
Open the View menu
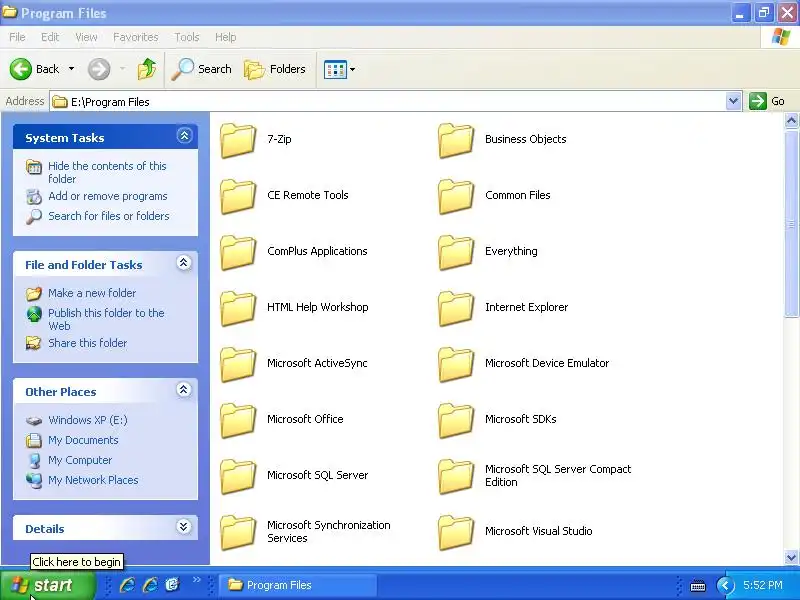(86, 37)
